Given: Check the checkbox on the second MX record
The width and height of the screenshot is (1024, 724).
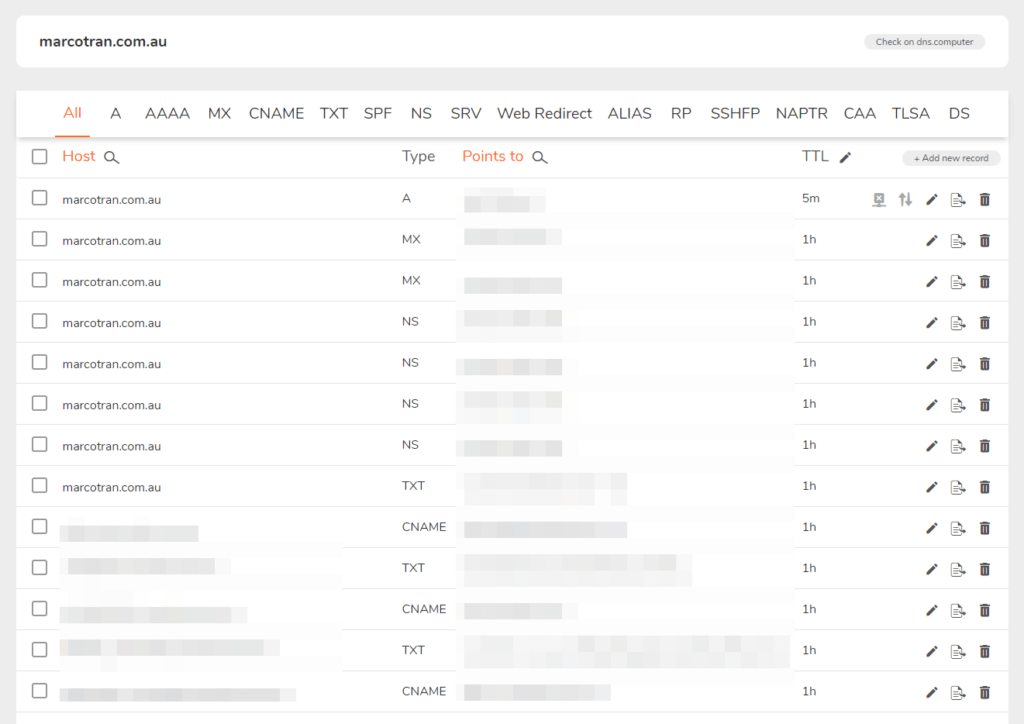Looking at the screenshot, I should pyautogui.click(x=39, y=281).
